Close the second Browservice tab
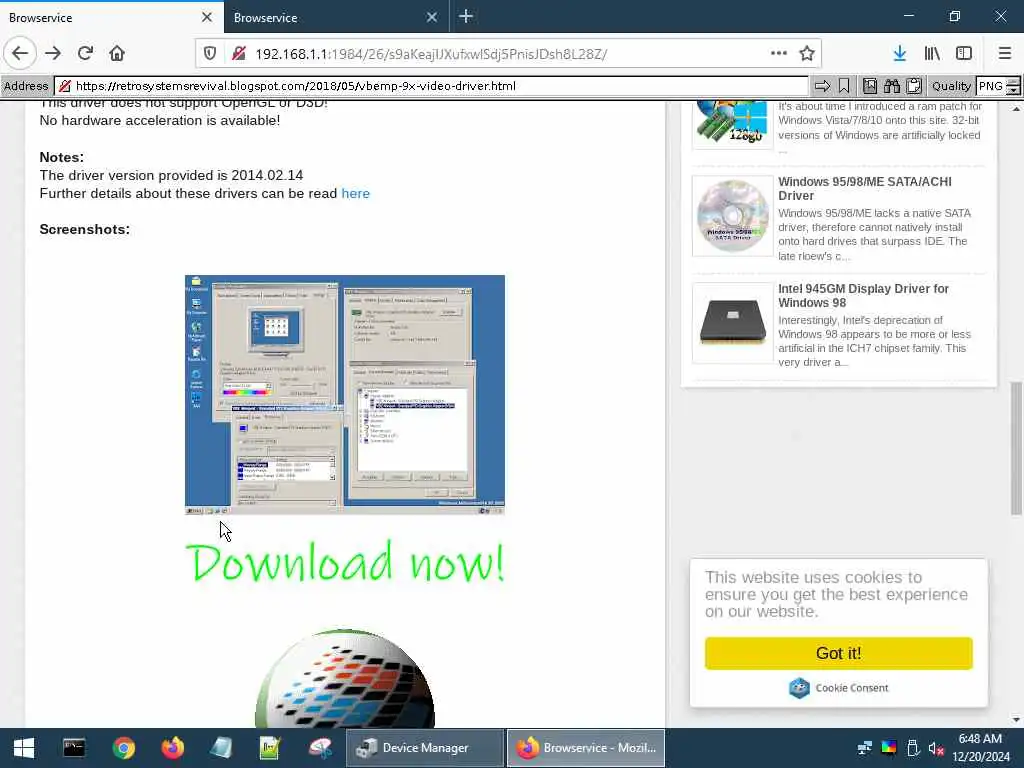This screenshot has width=1024, height=768. [x=432, y=18]
